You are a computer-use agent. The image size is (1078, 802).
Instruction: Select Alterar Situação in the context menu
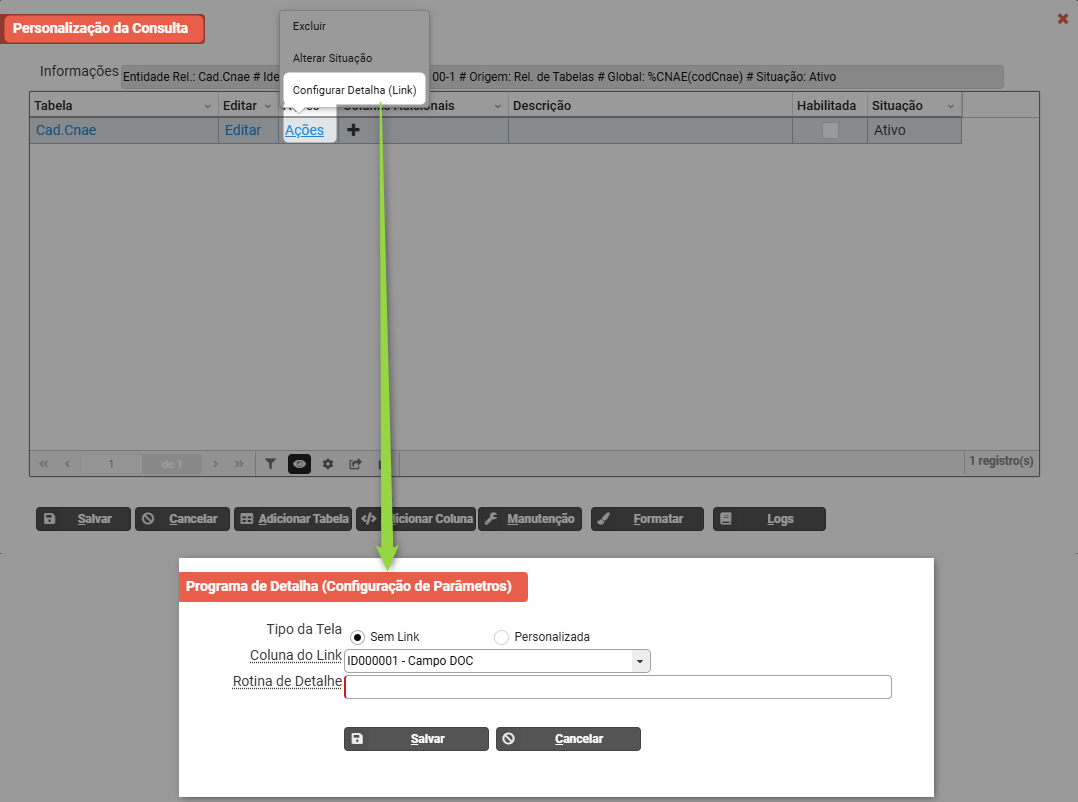click(332, 58)
